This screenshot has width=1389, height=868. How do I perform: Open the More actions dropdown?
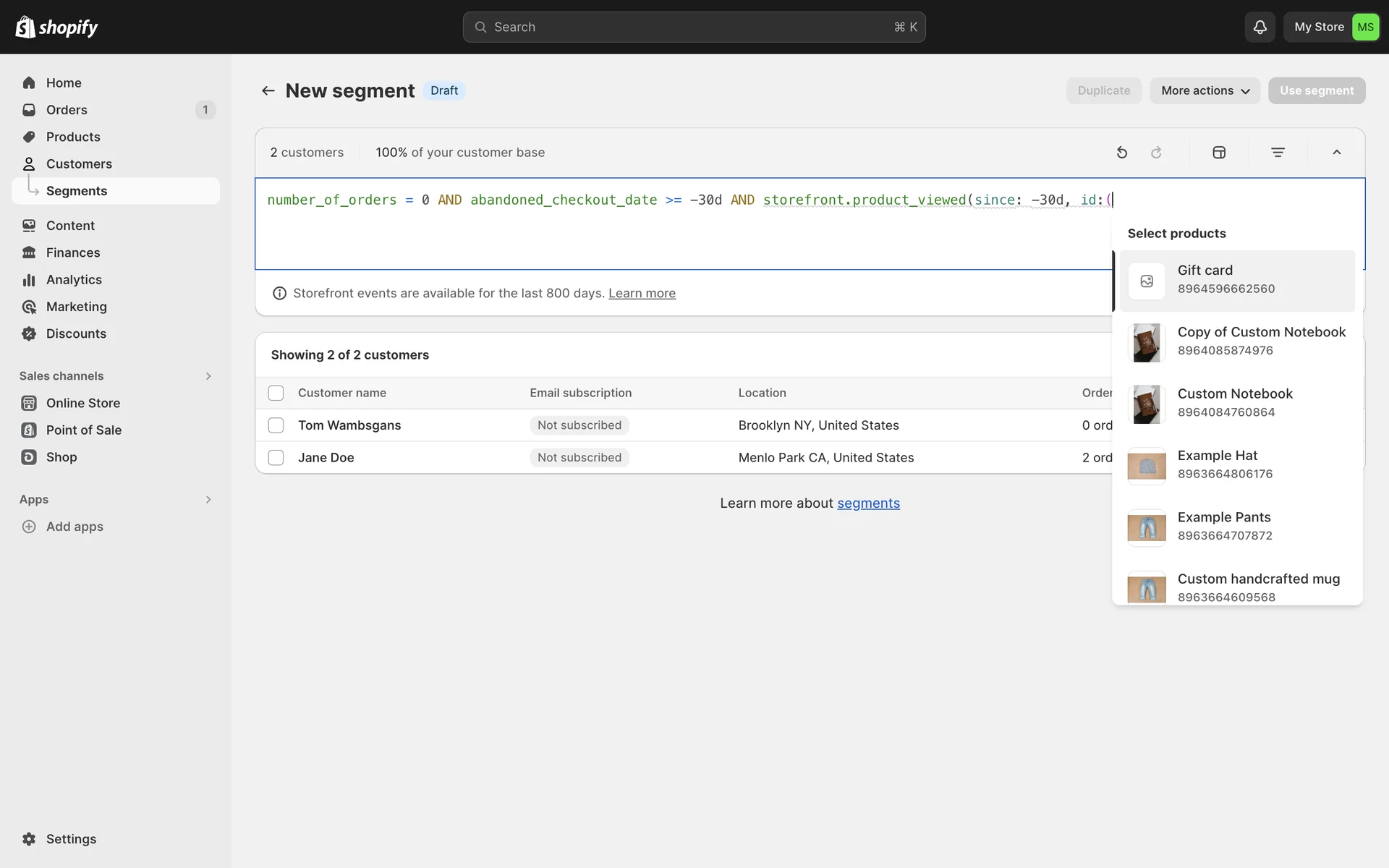(1205, 90)
